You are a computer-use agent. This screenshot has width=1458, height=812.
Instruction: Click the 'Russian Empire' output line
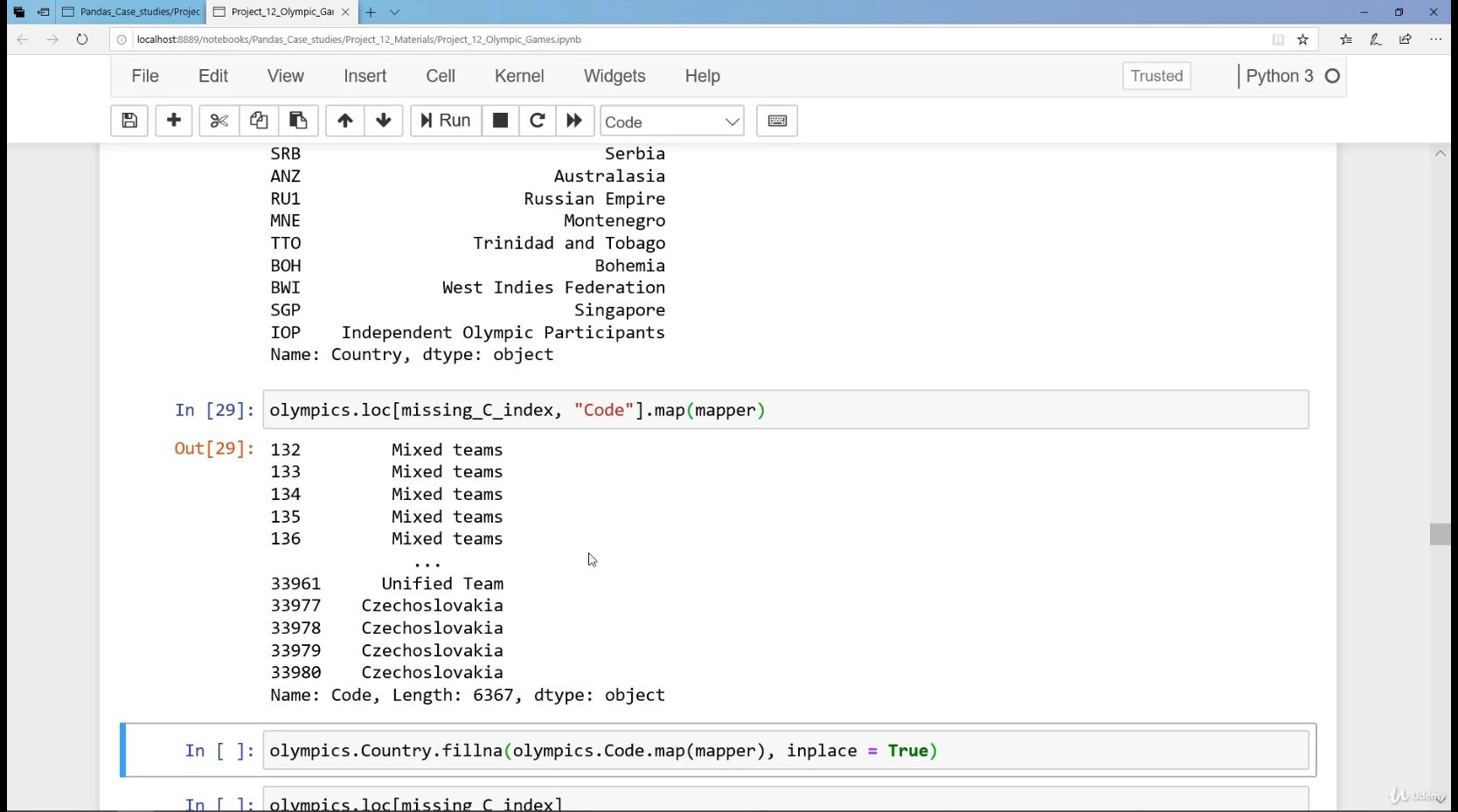click(x=594, y=198)
